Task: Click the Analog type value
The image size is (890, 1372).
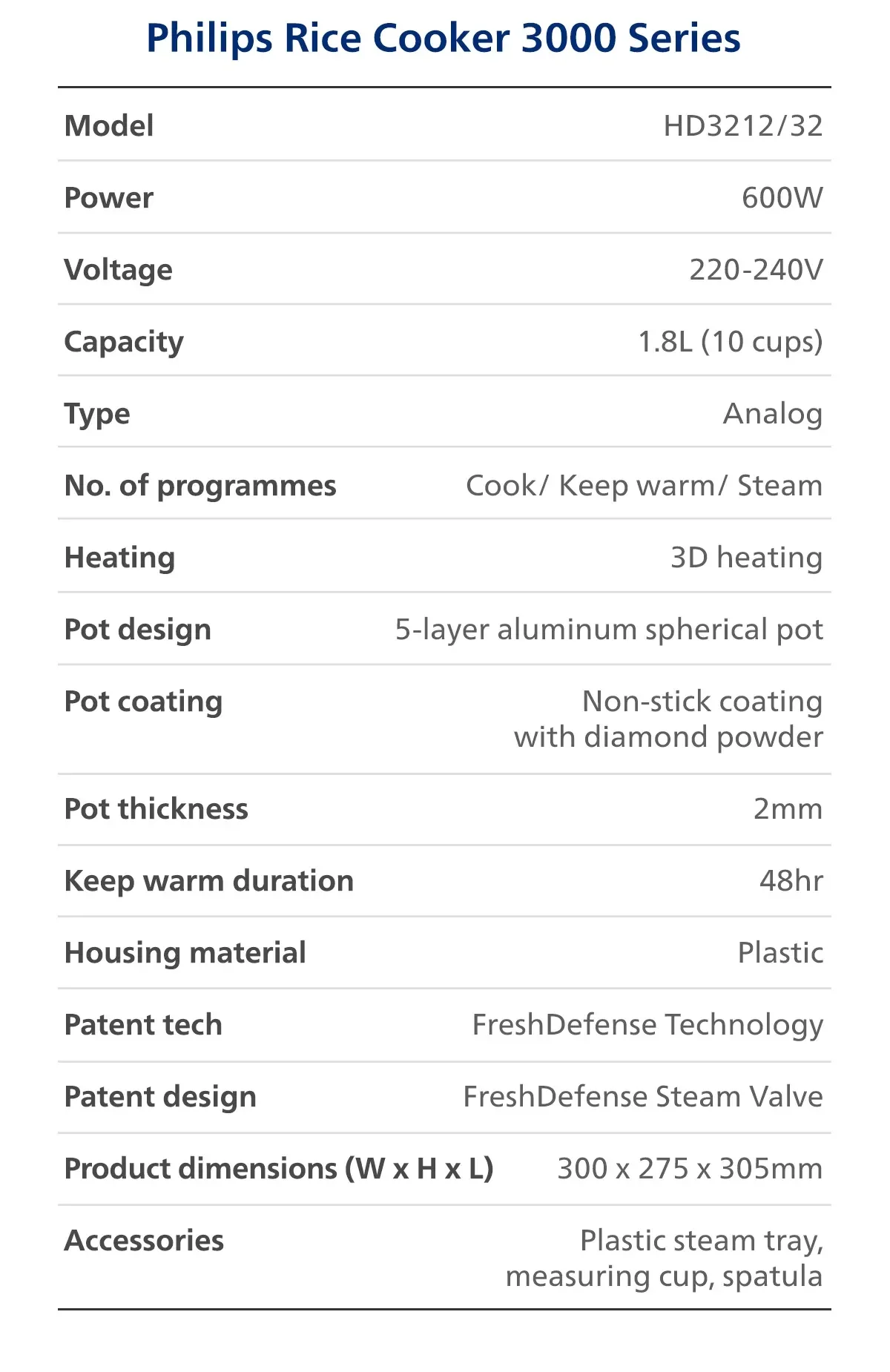Action: click(x=772, y=414)
